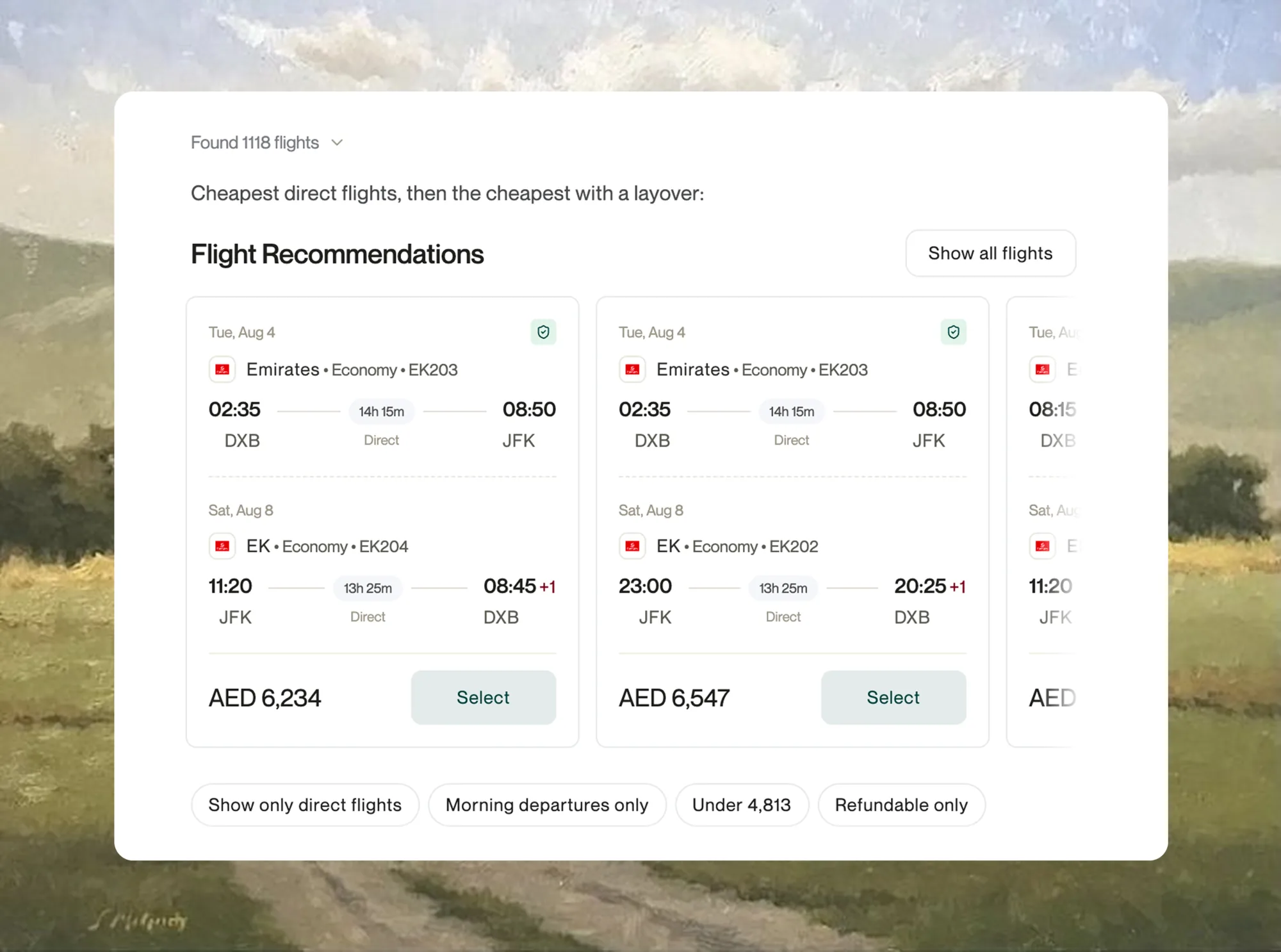The image size is (1281, 952).
Task: Select the AED 6,547 flight
Action: coord(893,697)
